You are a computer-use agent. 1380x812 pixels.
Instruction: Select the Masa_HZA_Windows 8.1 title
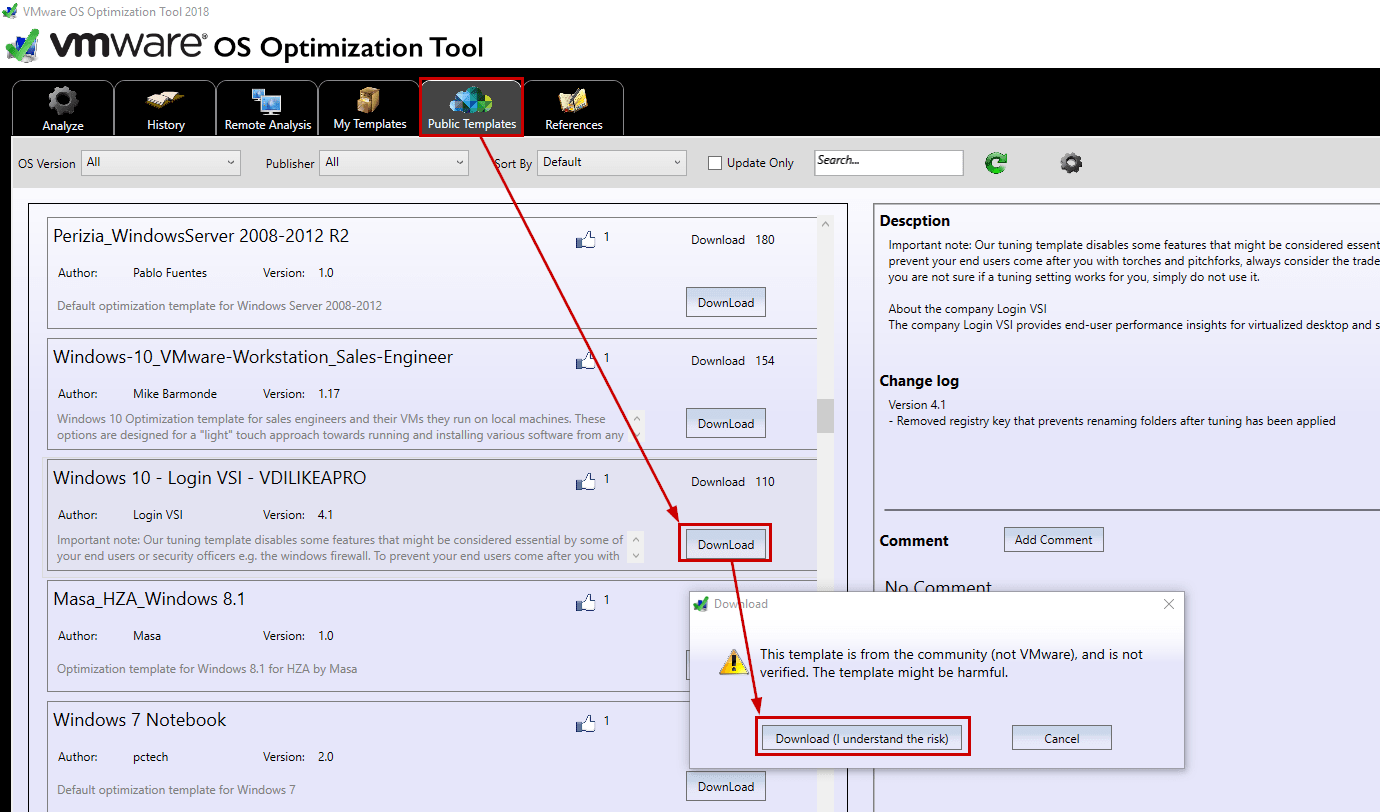pyautogui.click(x=149, y=599)
